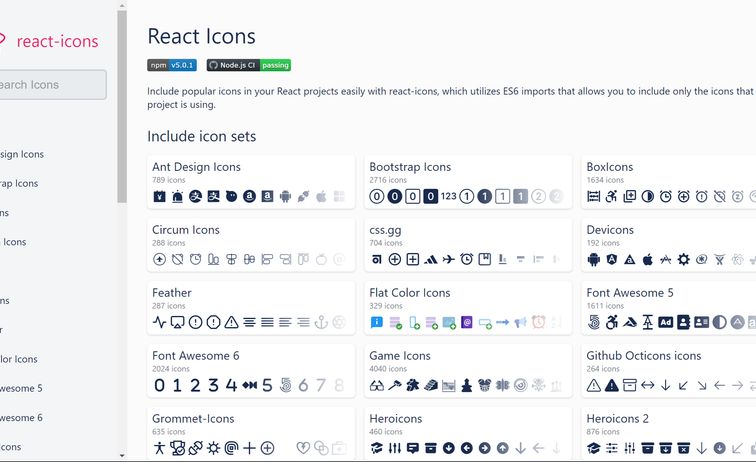Image resolution: width=756 pixels, height=462 pixels.
Task: Open Font Awesome 5 card title
Action: point(630,293)
